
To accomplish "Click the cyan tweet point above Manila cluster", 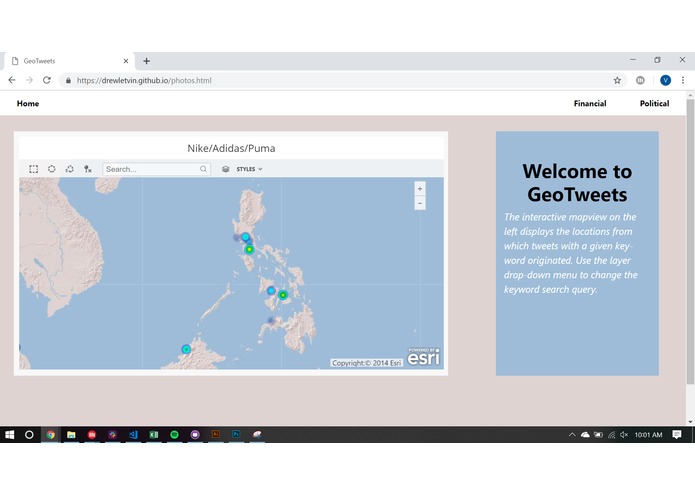I will pyautogui.click(x=245, y=237).
